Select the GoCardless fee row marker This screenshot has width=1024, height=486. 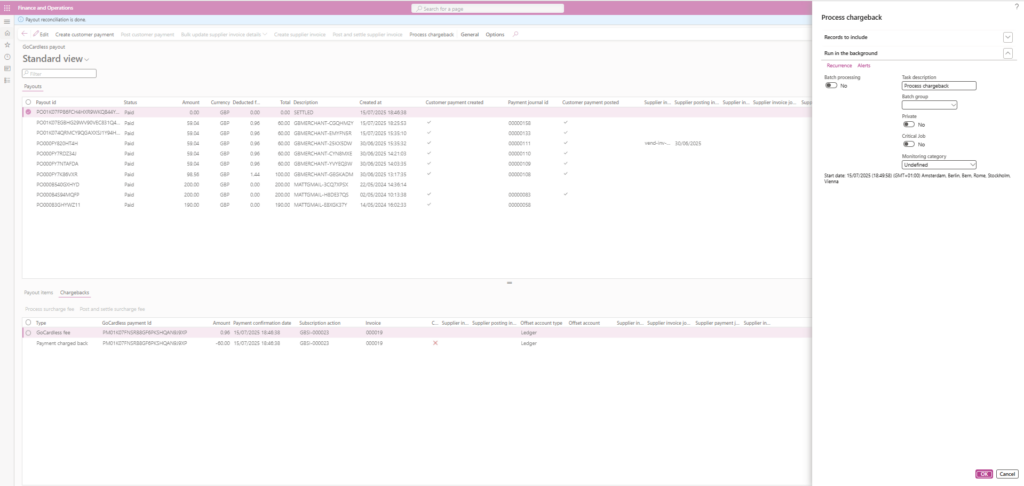coord(28,332)
